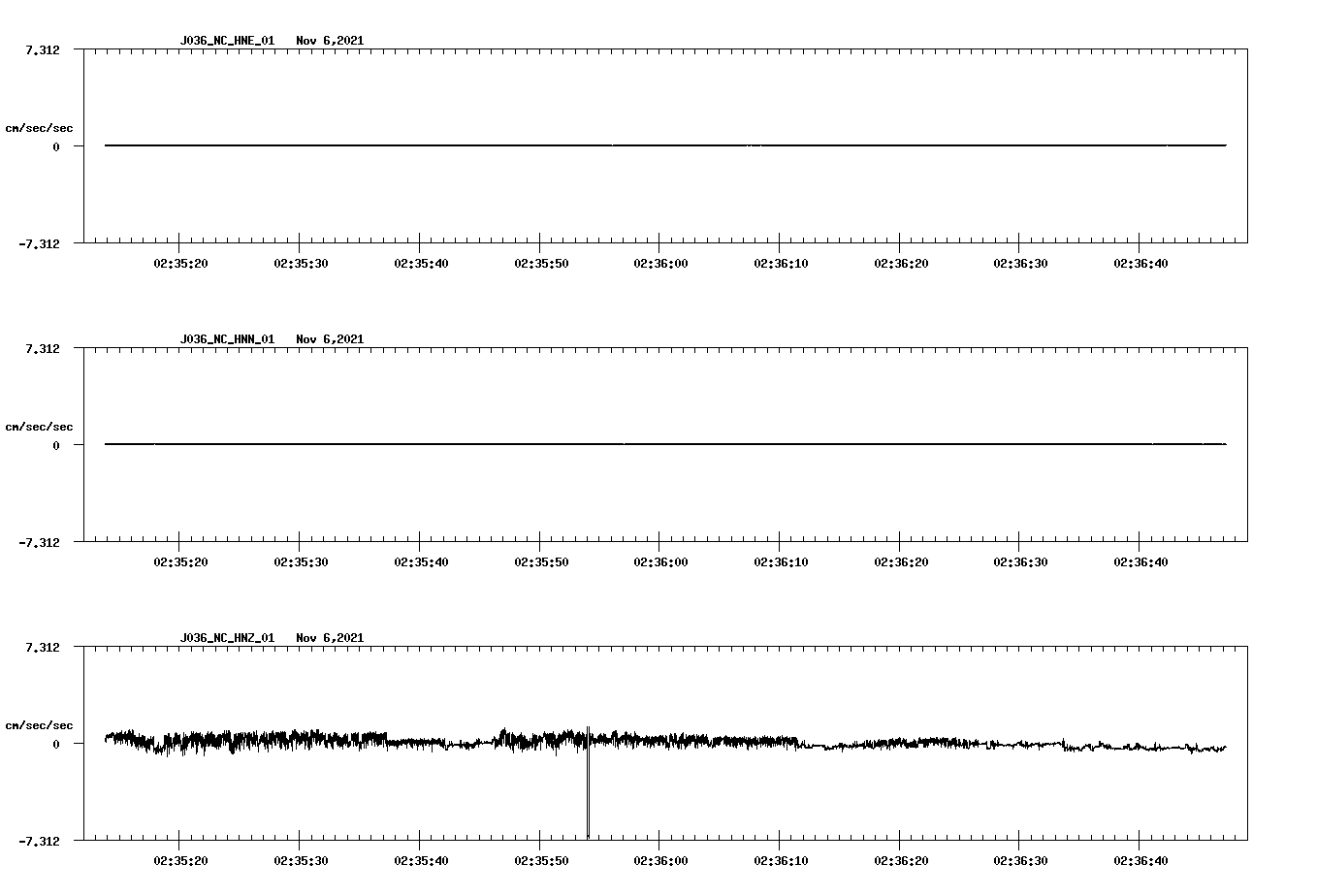Select the 7.312 upper limit on HNZ plot

pos(42,647)
